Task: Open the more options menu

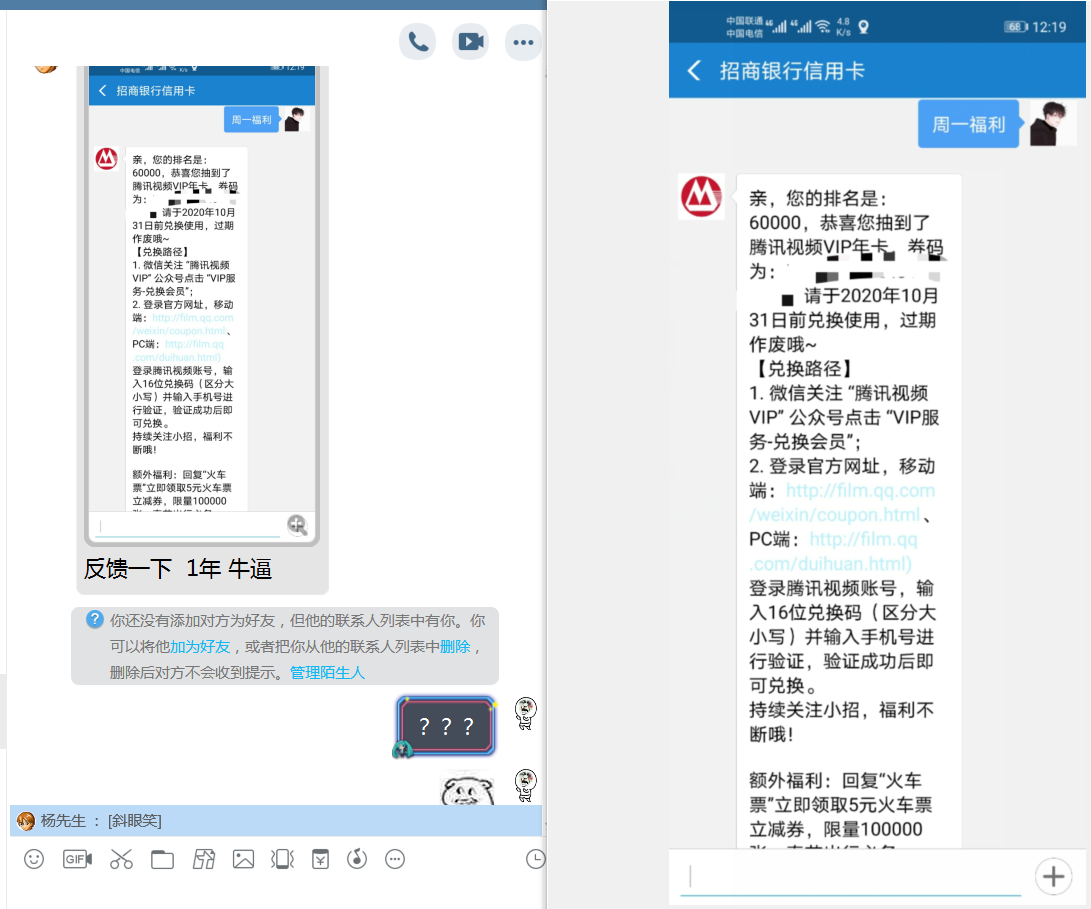Action: pos(523,41)
